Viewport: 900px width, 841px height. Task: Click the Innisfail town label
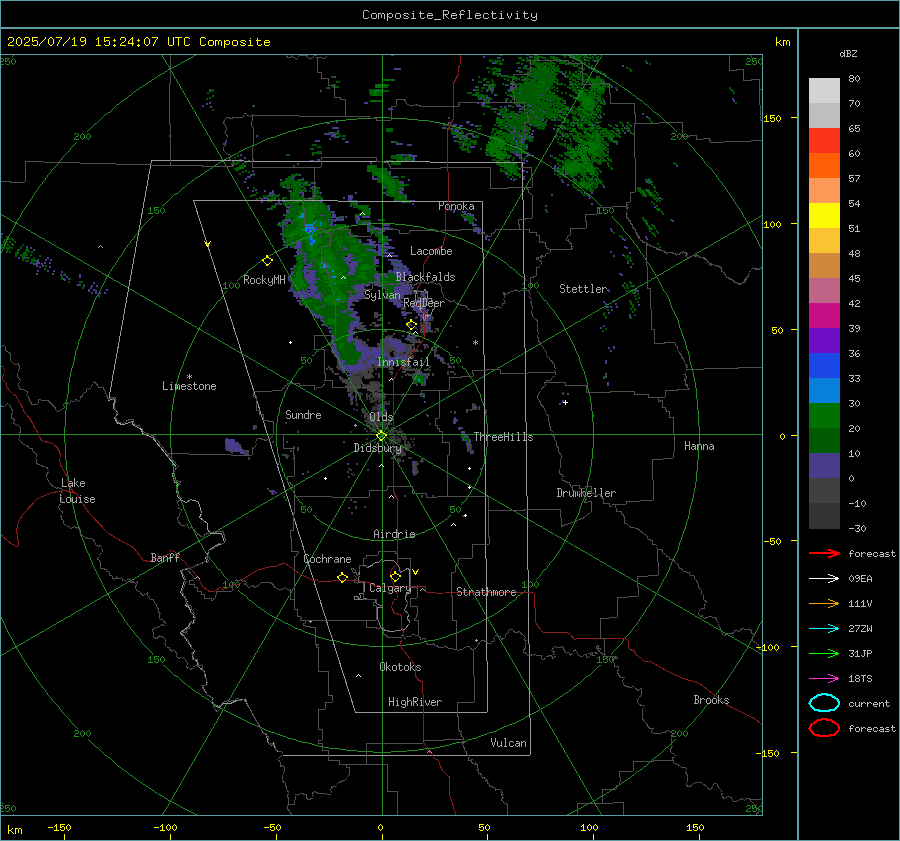[403, 362]
